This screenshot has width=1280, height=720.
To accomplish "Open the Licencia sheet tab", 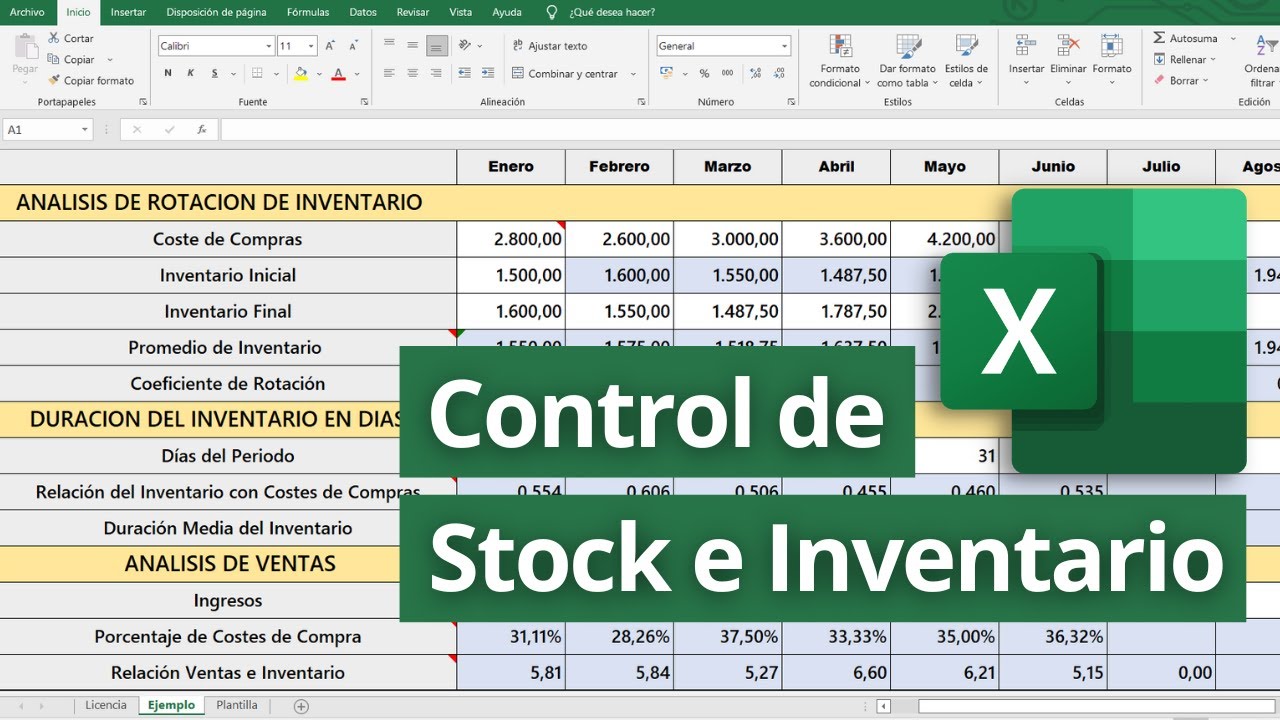I will pos(106,705).
